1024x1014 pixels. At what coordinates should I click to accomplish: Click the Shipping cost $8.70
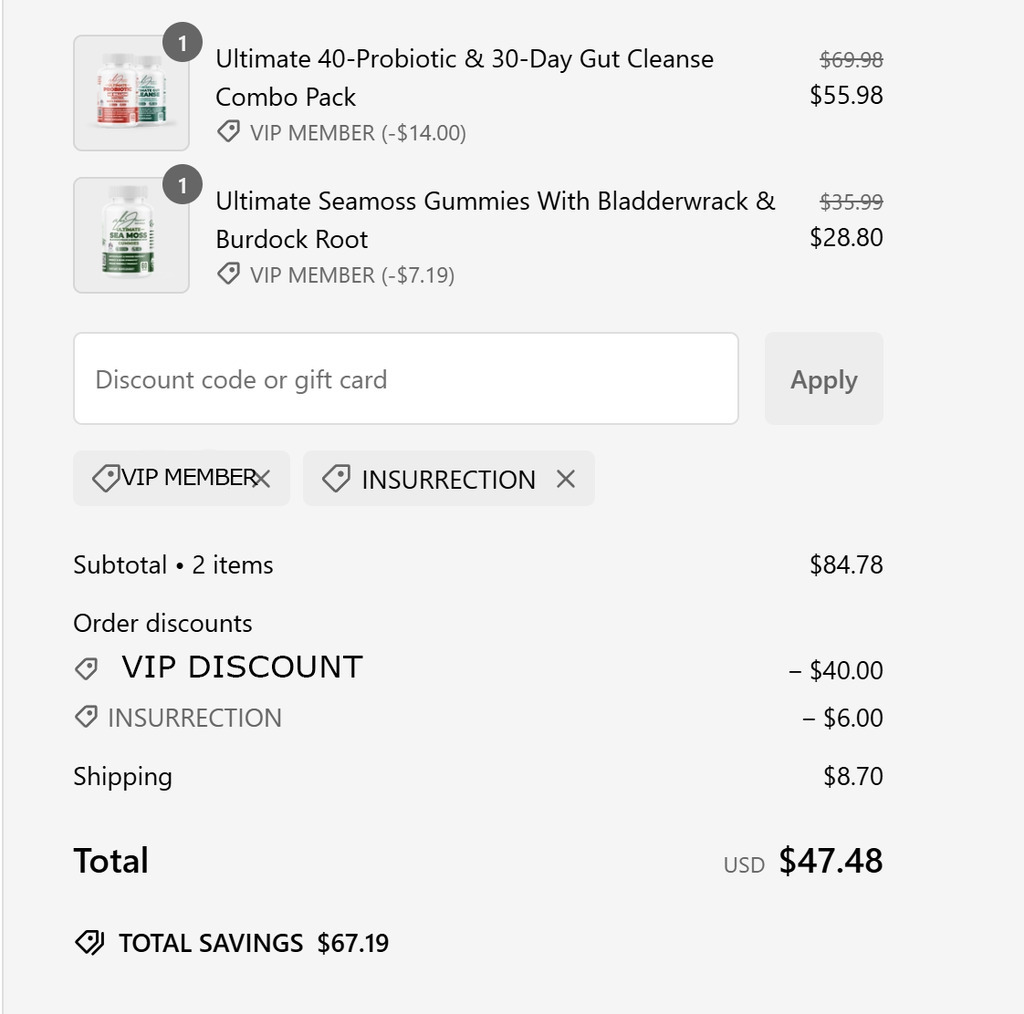pos(853,776)
